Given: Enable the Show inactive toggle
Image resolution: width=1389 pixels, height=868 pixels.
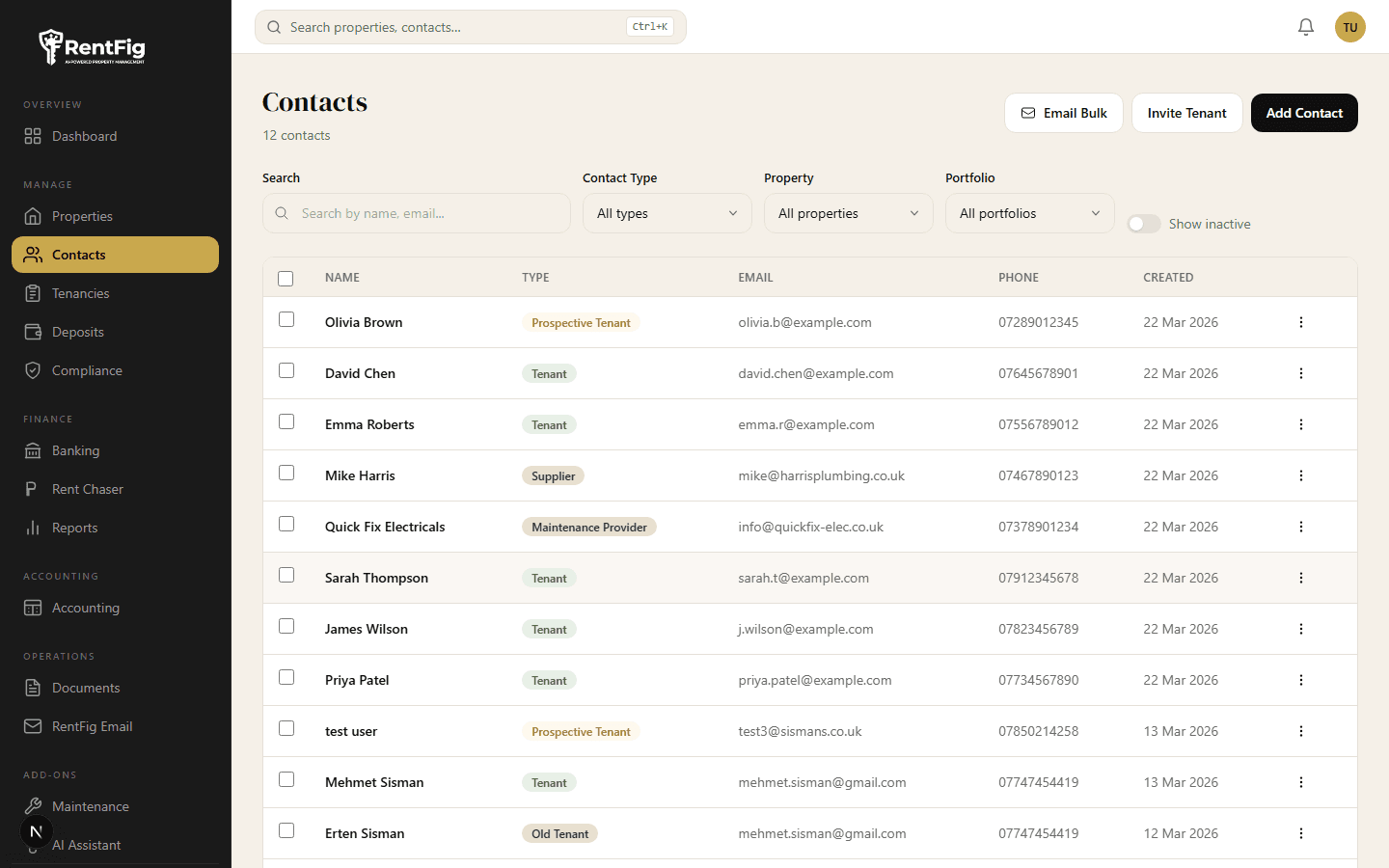Looking at the screenshot, I should [x=1143, y=223].
